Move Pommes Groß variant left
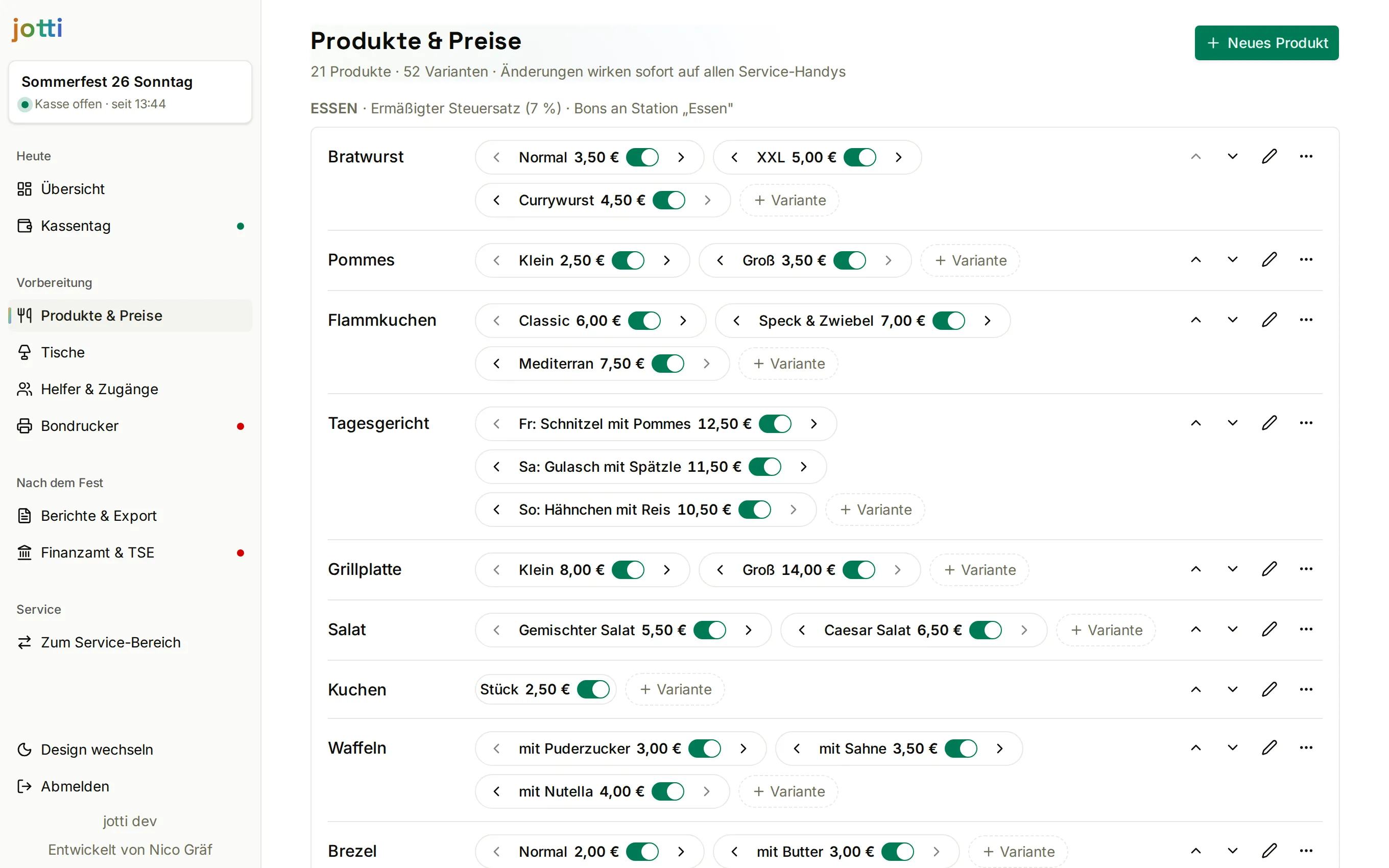This screenshot has height=868, width=1389. [720, 260]
